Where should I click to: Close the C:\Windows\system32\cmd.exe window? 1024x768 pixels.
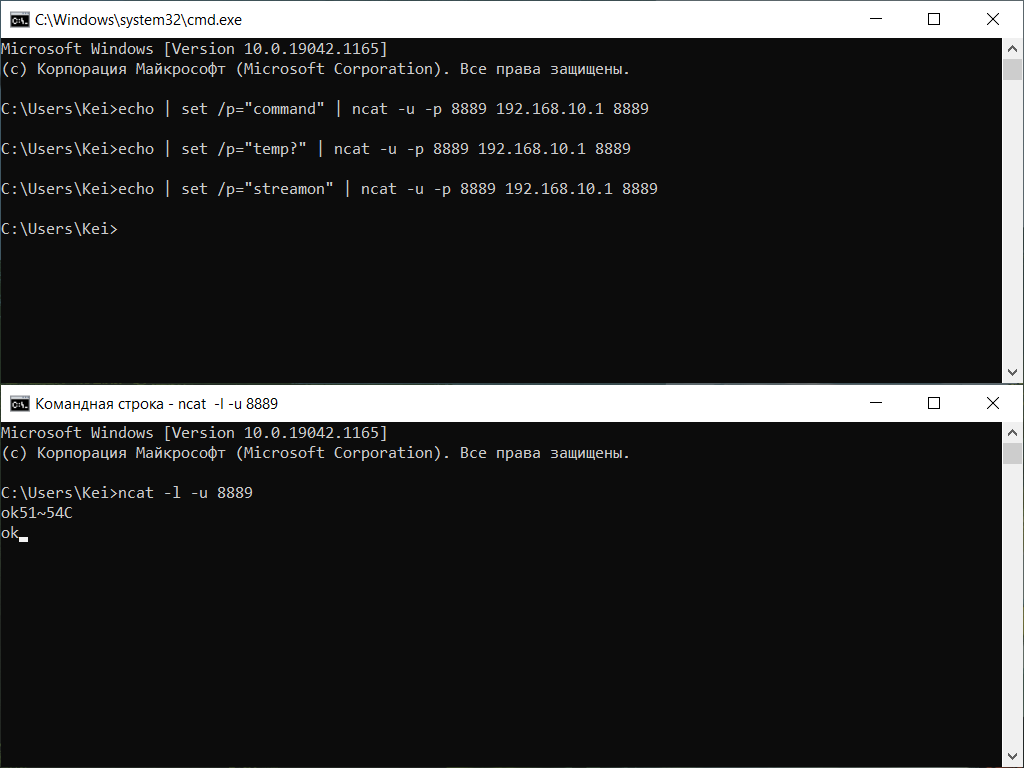(993, 19)
